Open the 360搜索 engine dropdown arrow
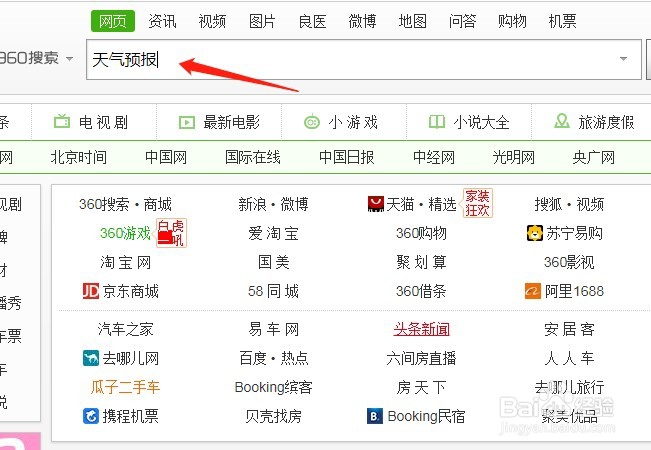This screenshot has width=651, height=450. pos(69,59)
